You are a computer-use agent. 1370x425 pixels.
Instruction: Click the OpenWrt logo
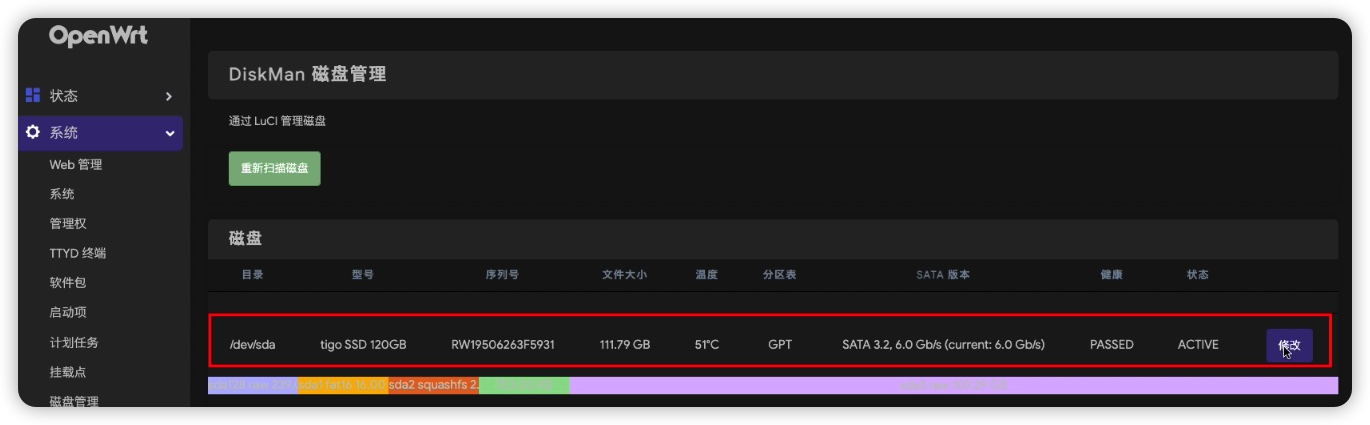point(98,36)
